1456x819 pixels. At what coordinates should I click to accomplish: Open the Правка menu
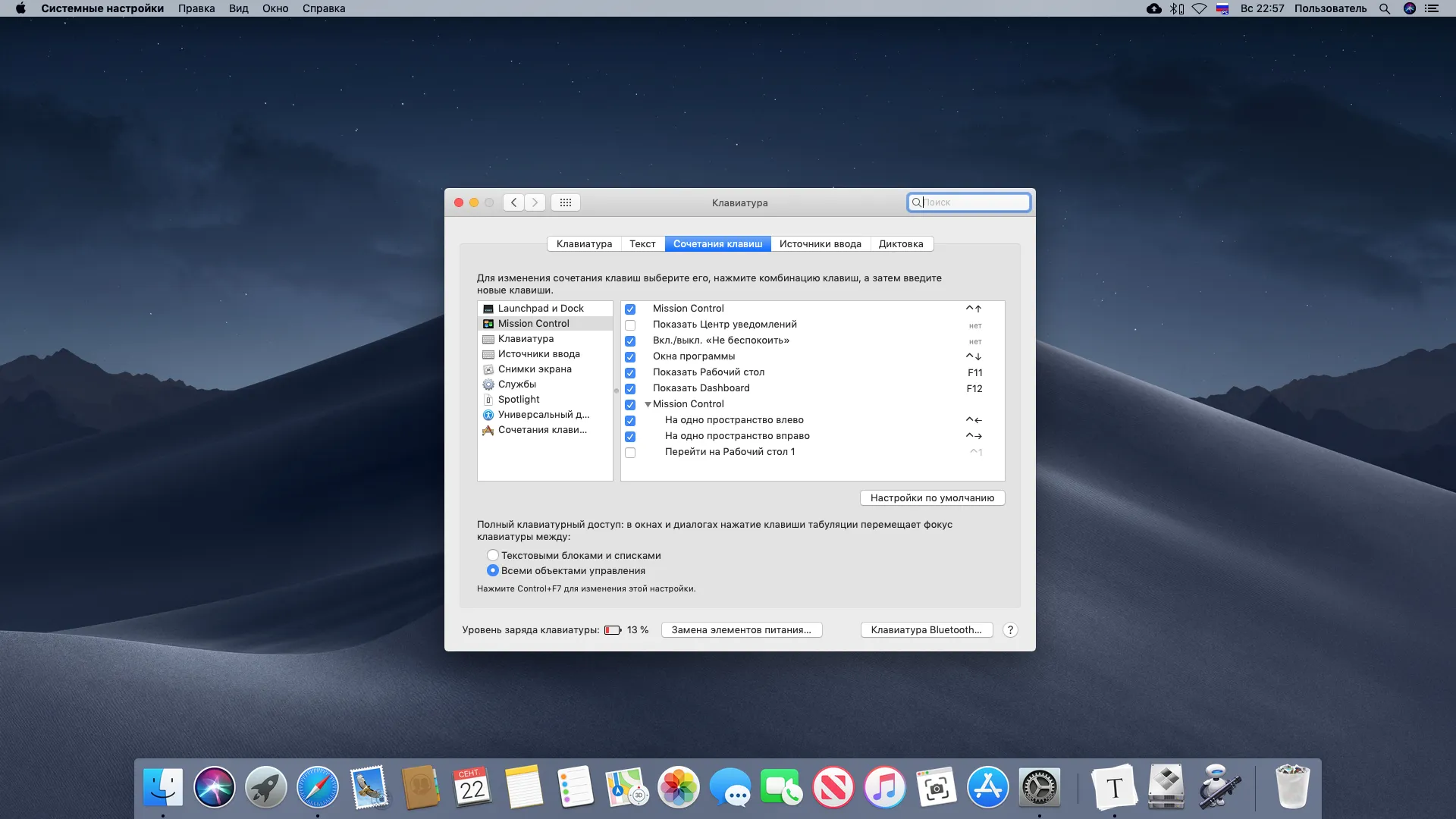tap(196, 8)
